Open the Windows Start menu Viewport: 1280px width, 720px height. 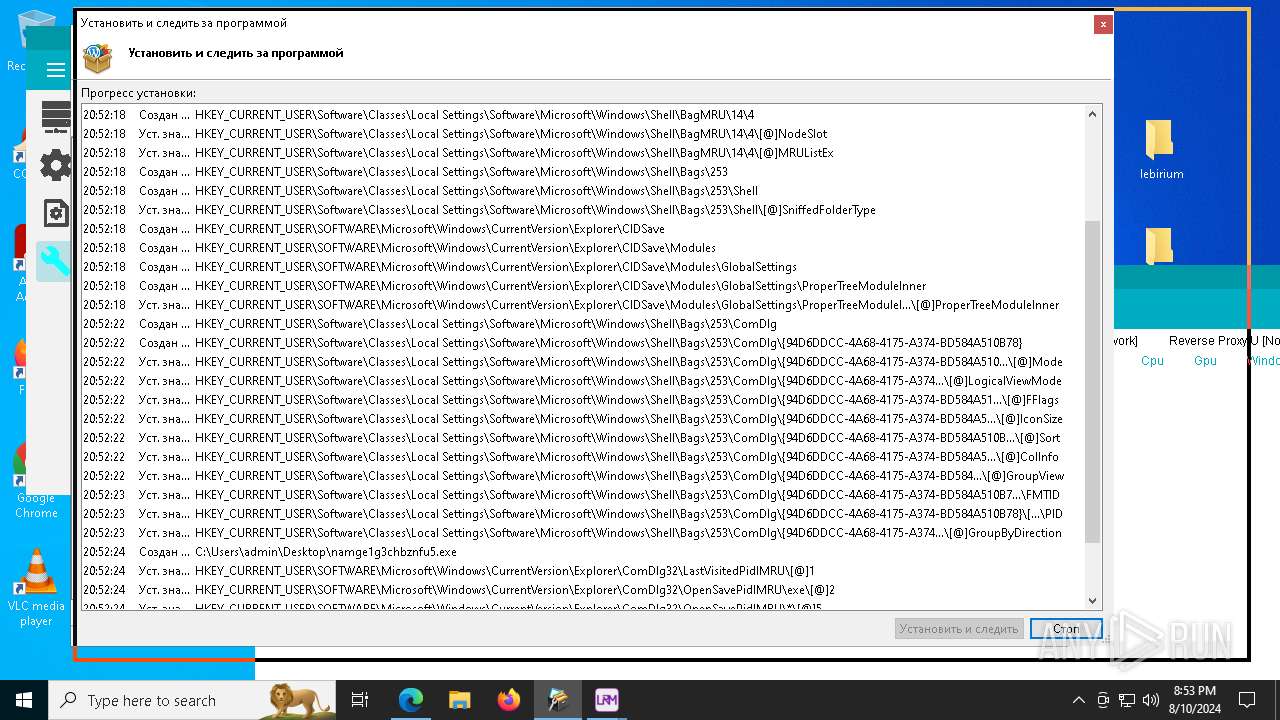24,700
